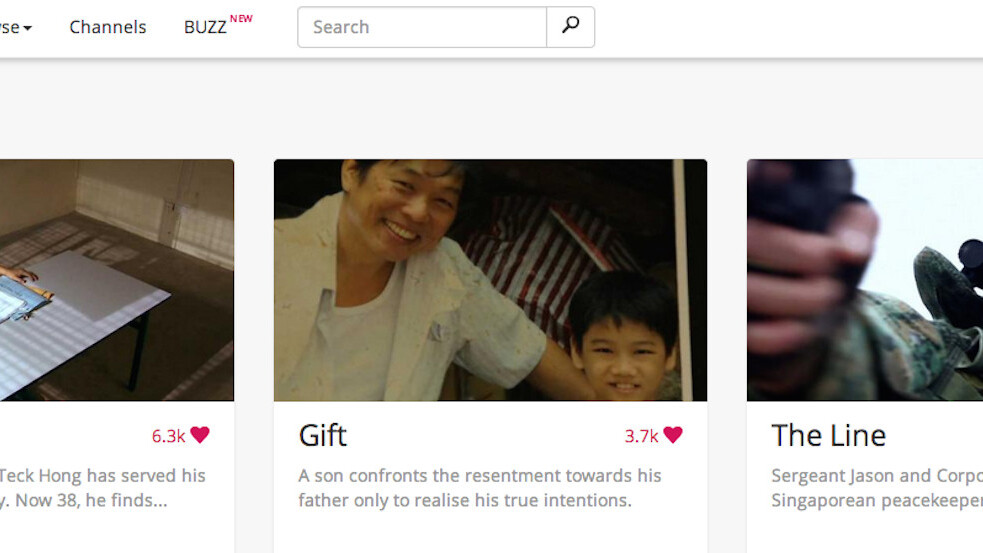983x553 pixels.
Task: Open the thumbnail showing a table
Action: coord(117,280)
